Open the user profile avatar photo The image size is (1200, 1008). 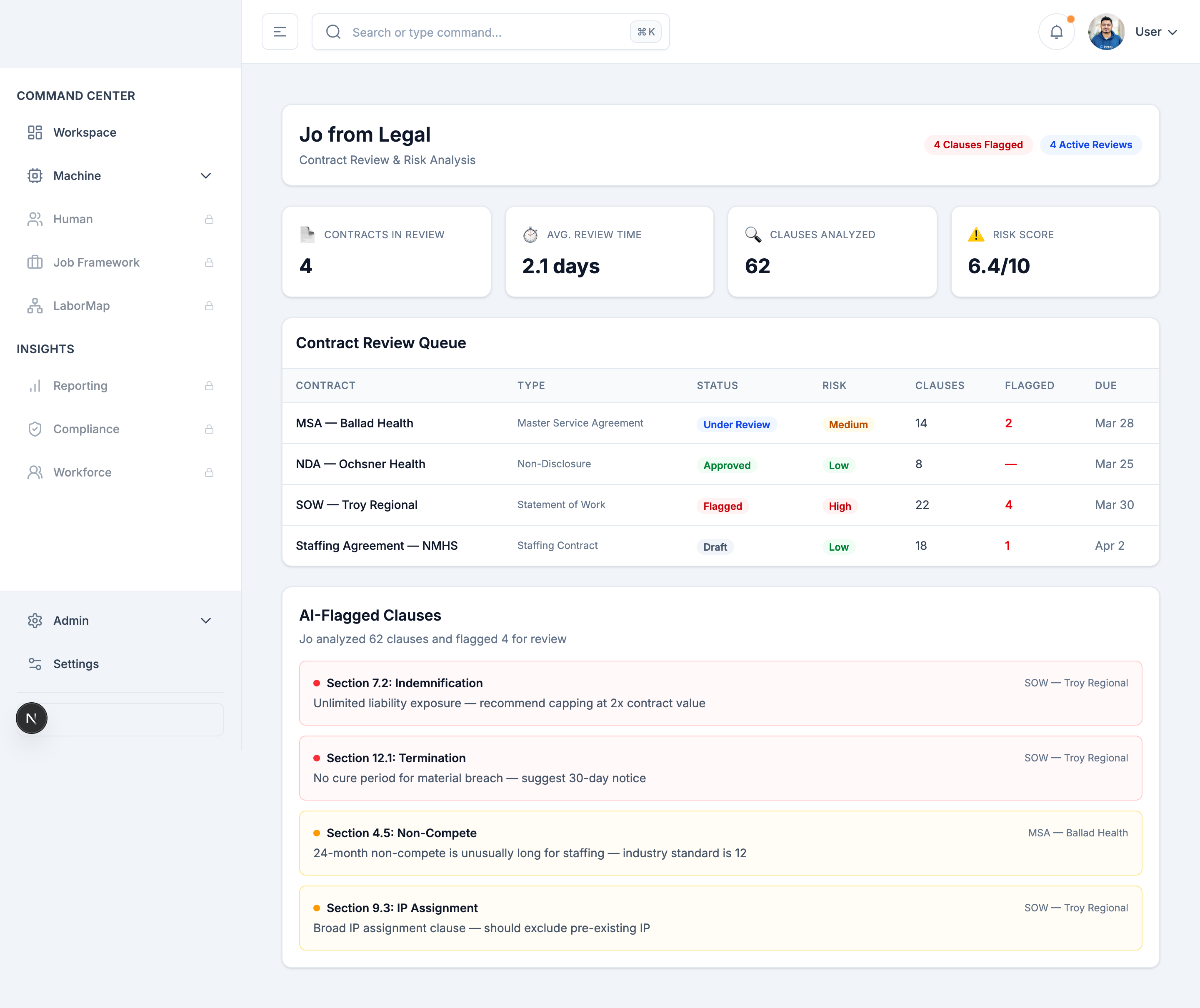pos(1106,32)
